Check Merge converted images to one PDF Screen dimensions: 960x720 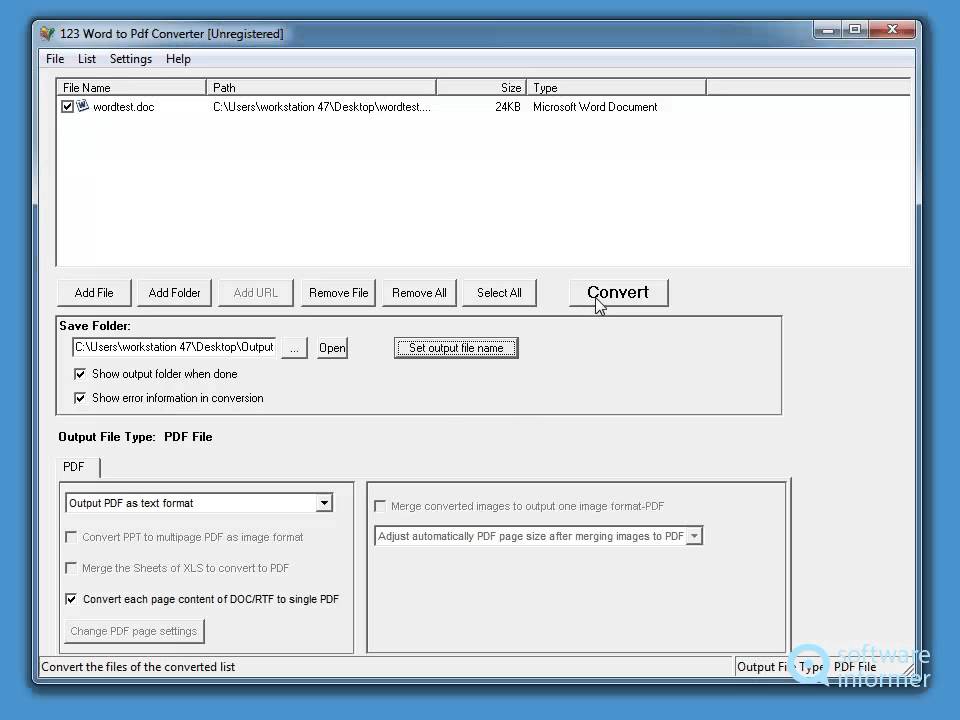[x=380, y=506]
